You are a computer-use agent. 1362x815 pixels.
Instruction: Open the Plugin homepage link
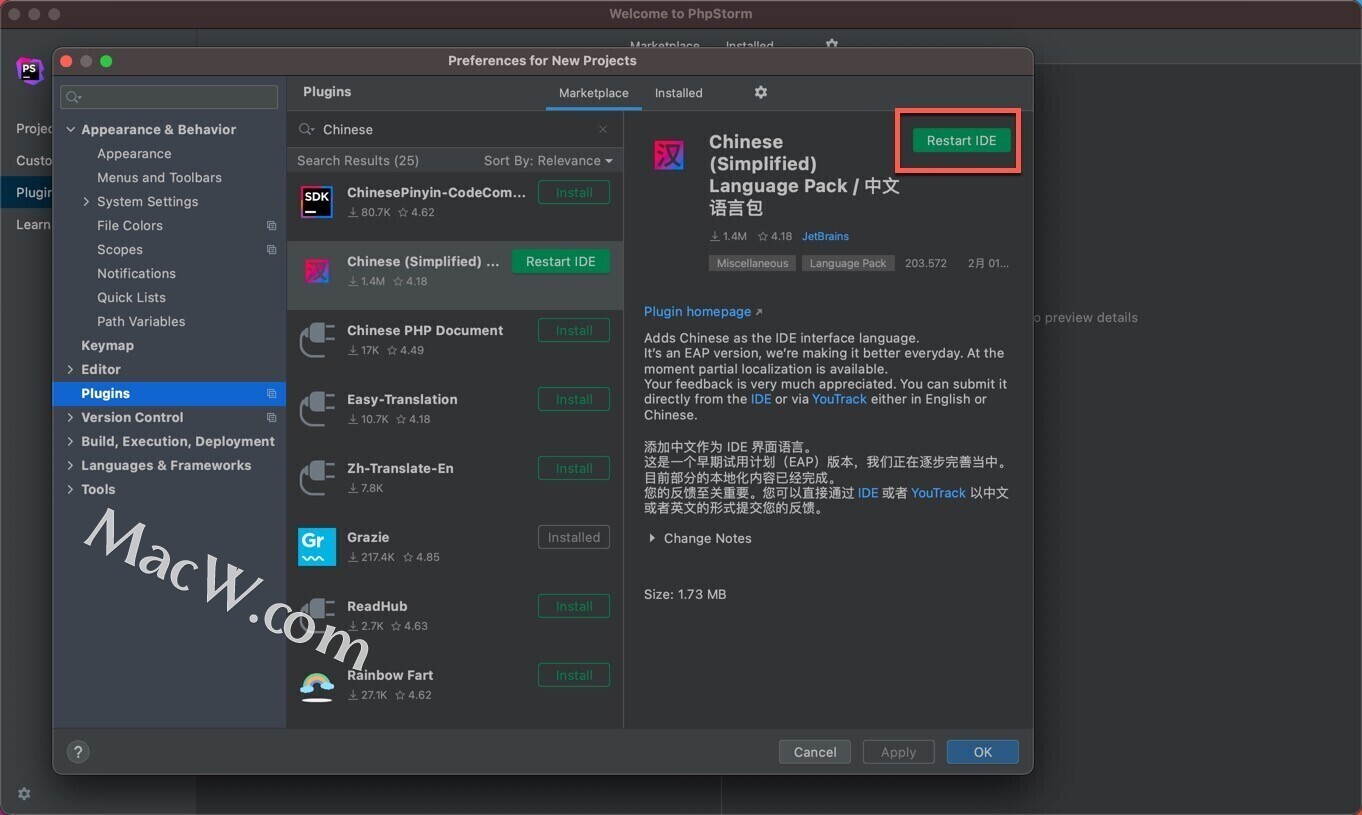point(703,312)
